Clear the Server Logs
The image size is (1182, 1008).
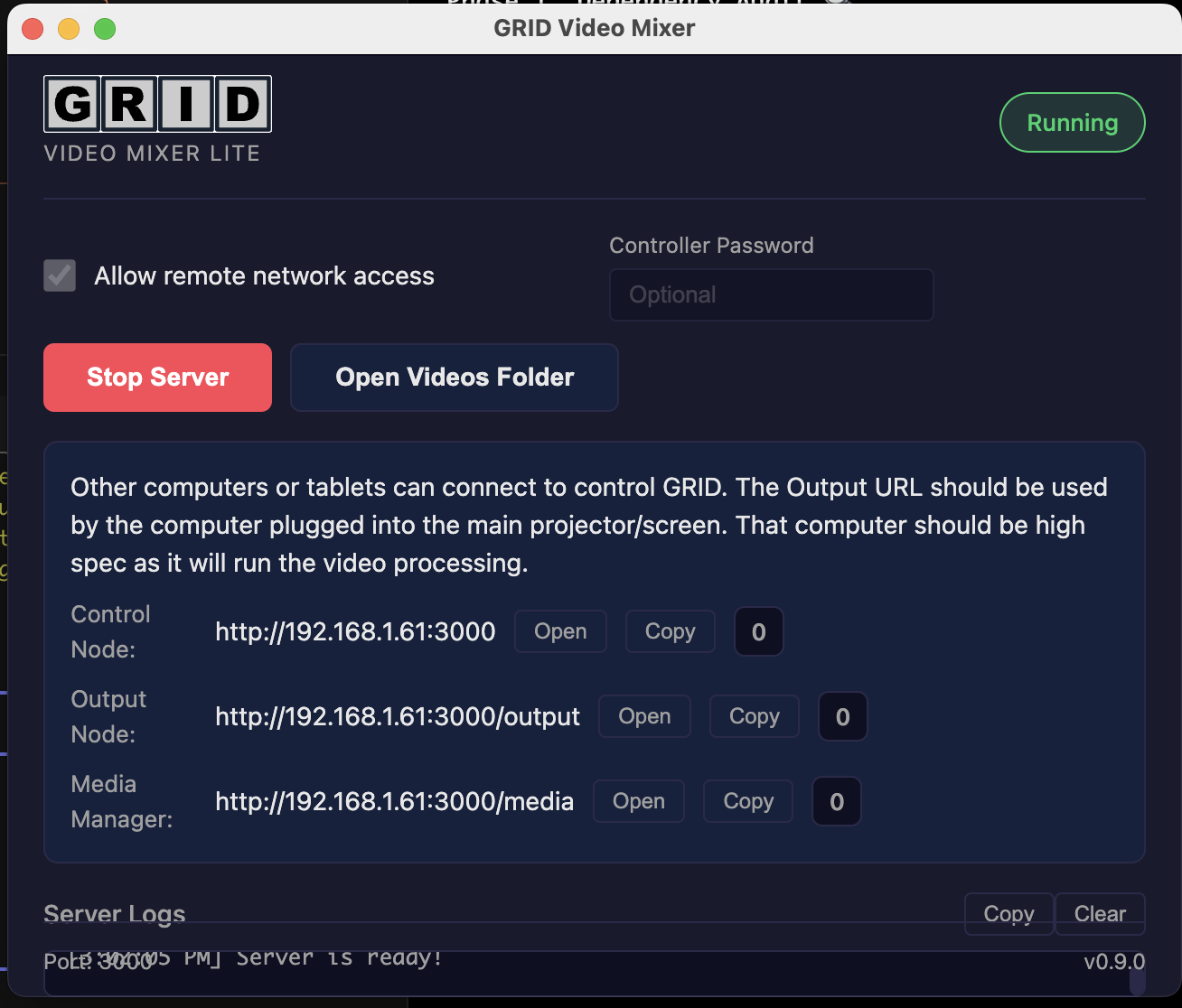(1100, 913)
